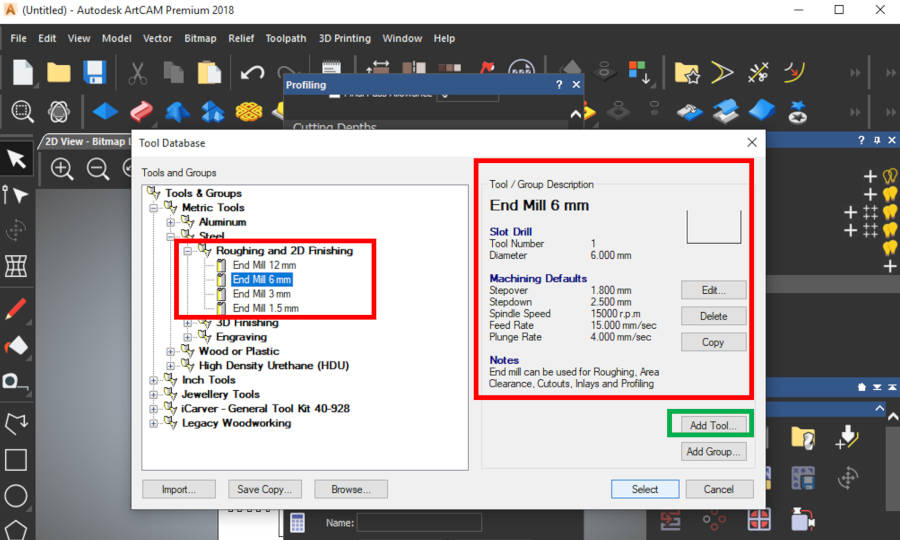Viewport: 900px width, 540px height.
Task: Click the Undo arrow icon
Action: (253, 73)
